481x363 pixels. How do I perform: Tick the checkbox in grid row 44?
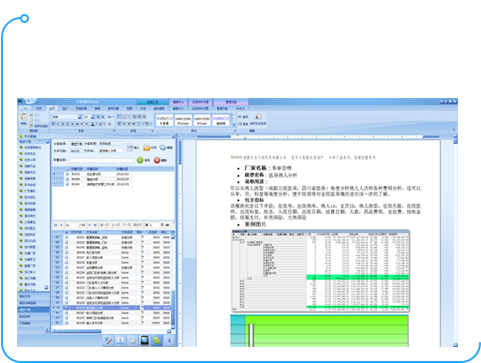(67, 323)
